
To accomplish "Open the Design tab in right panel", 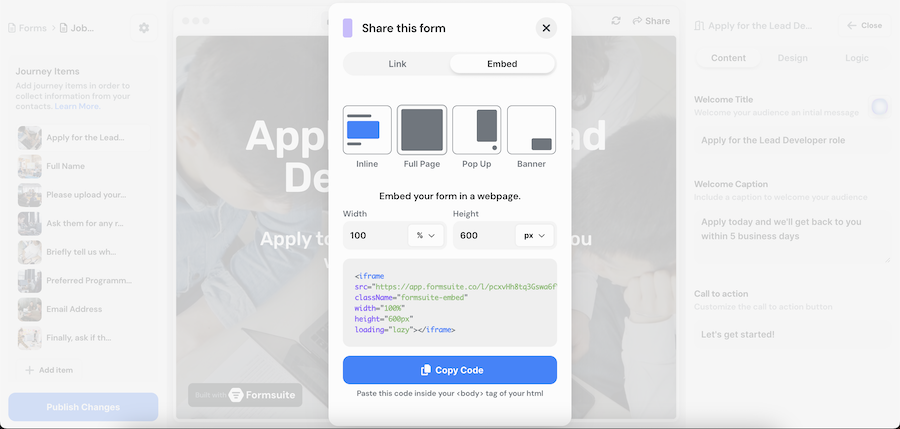I will pyautogui.click(x=792, y=58).
